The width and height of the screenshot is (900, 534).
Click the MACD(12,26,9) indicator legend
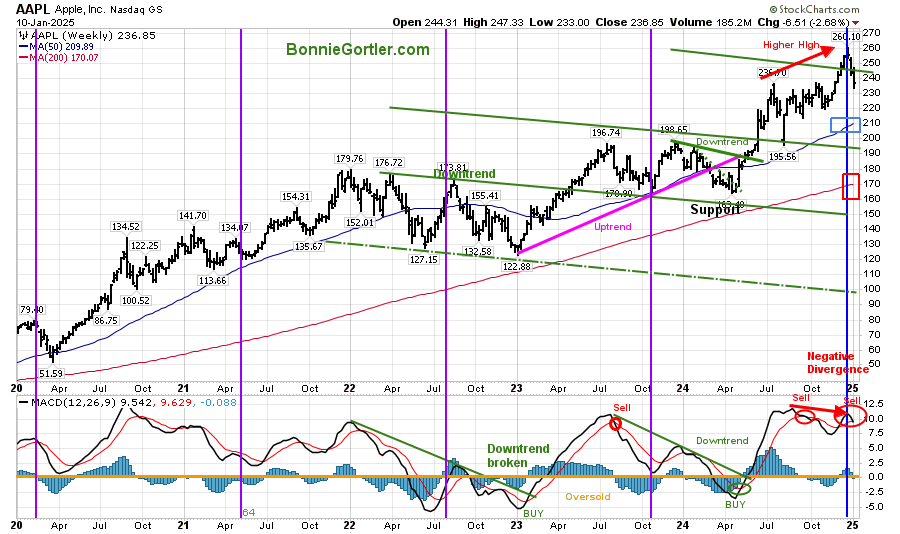(x=127, y=403)
